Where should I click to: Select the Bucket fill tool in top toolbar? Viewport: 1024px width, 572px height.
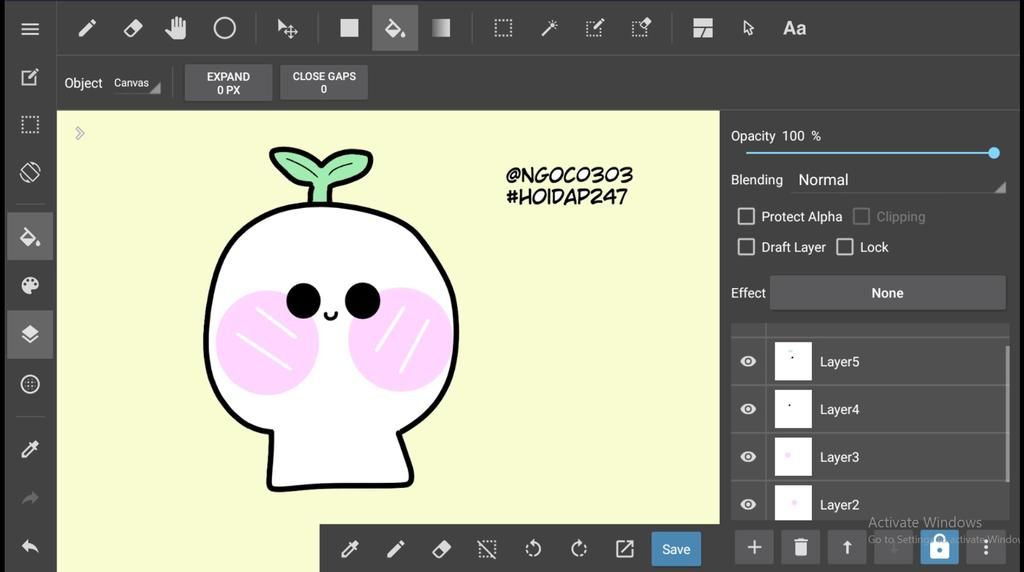395,28
